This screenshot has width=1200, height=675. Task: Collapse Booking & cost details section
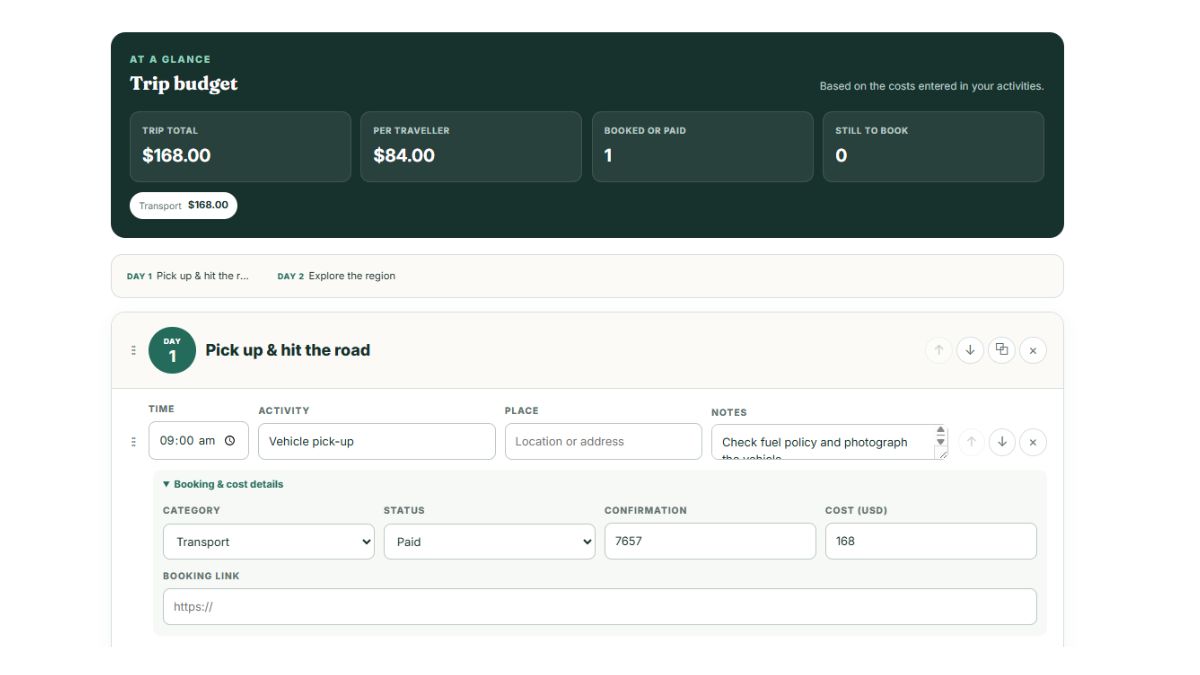coord(223,484)
